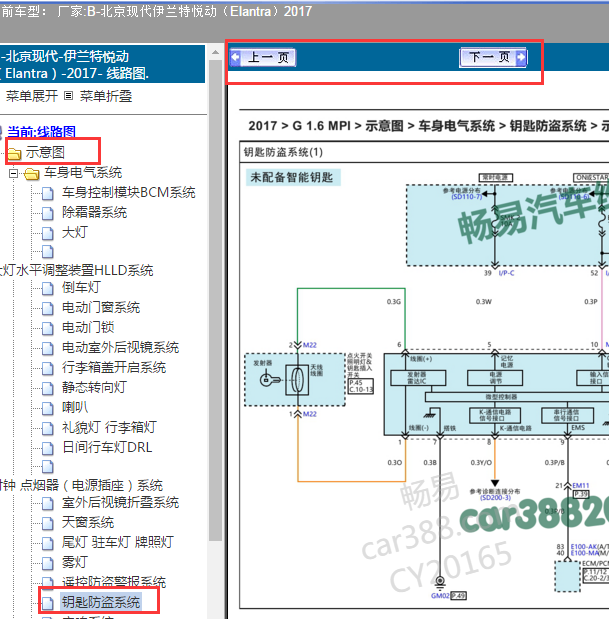
Task: Click page icon beside 倒车灯
Action: point(48,289)
